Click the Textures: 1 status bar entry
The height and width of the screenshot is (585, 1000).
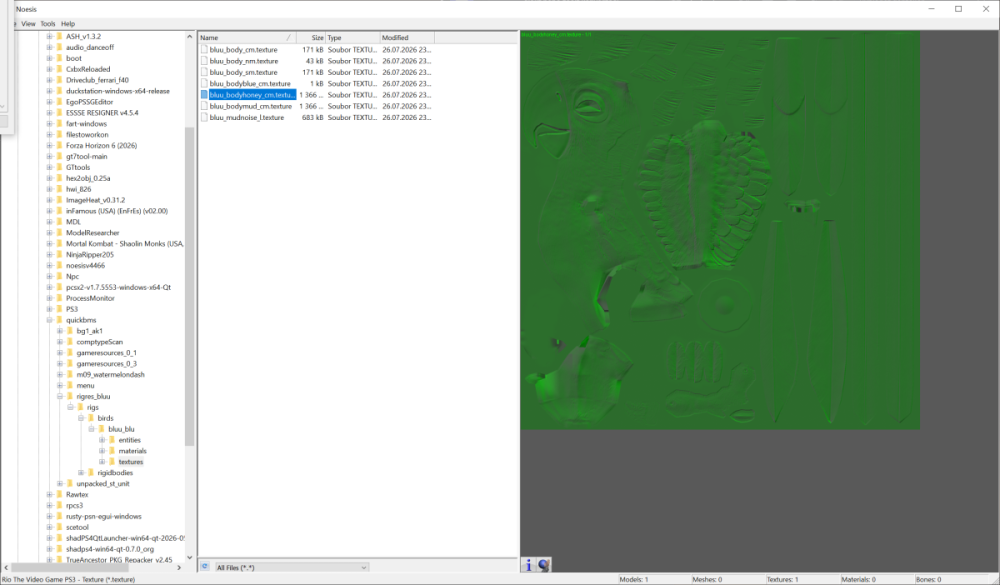pyautogui.click(x=782, y=579)
